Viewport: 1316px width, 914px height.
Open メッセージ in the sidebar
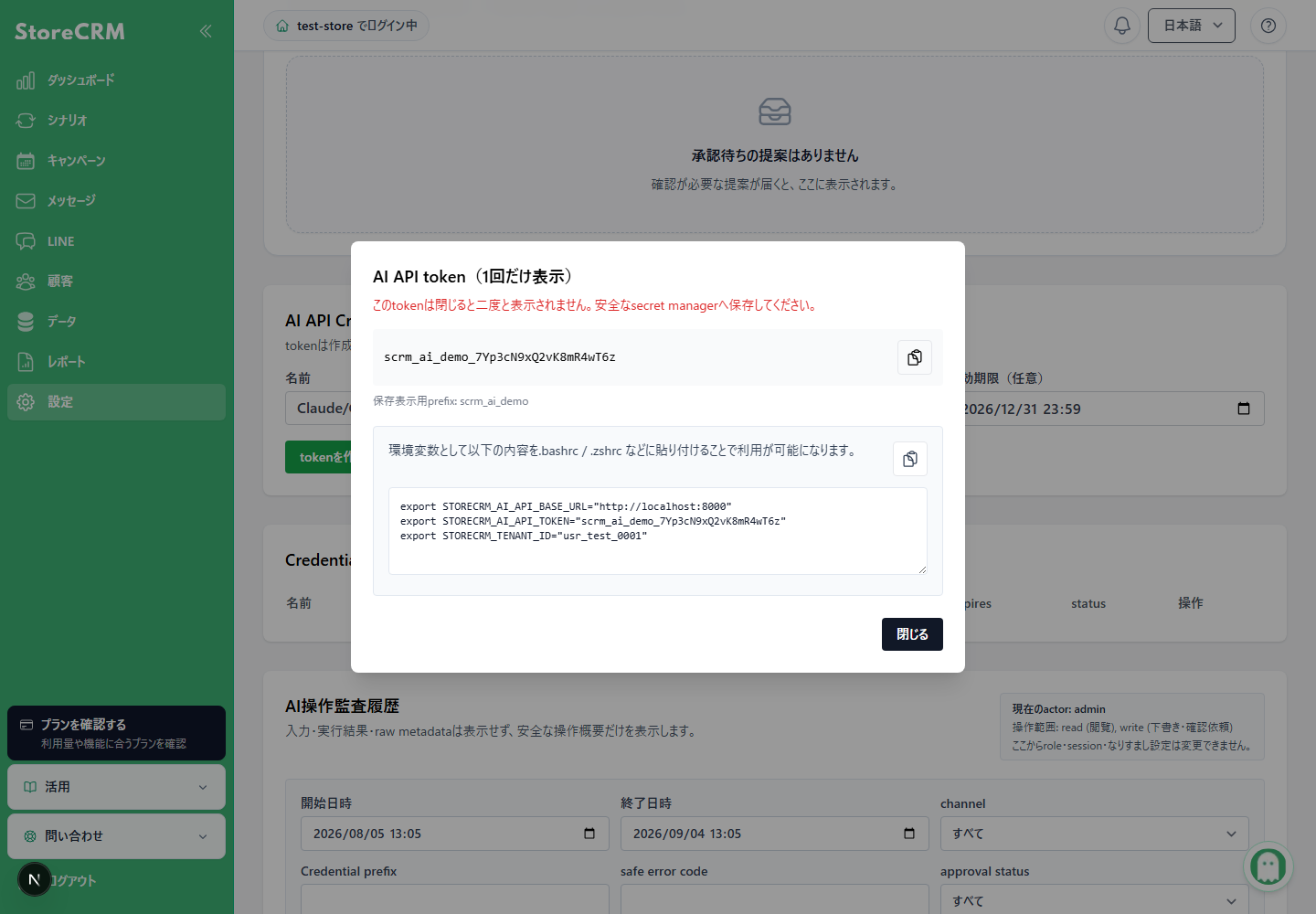(116, 201)
